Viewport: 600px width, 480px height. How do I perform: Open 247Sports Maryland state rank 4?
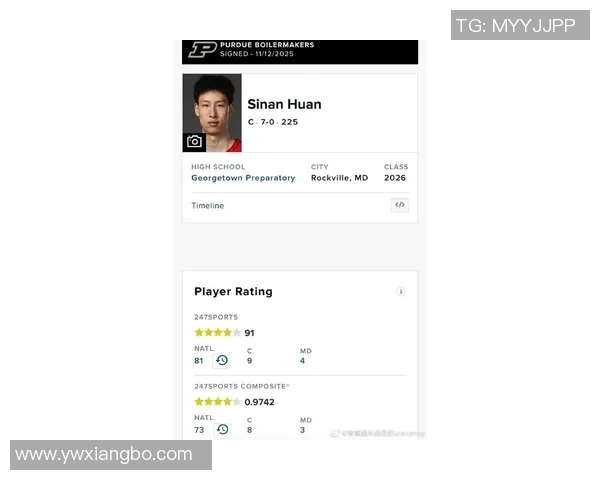coord(302,361)
